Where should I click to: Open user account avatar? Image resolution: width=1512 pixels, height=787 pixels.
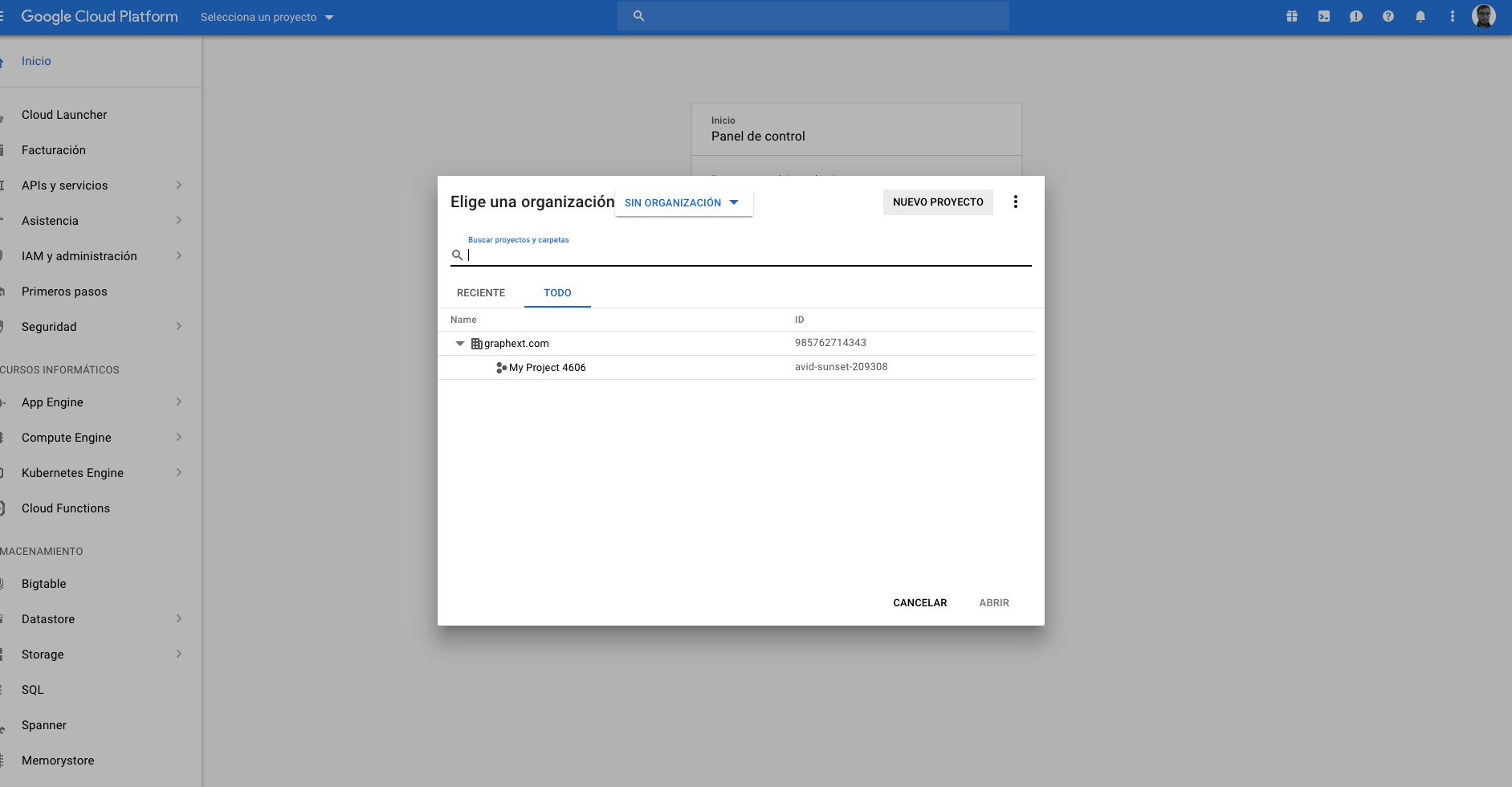tap(1484, 16)
